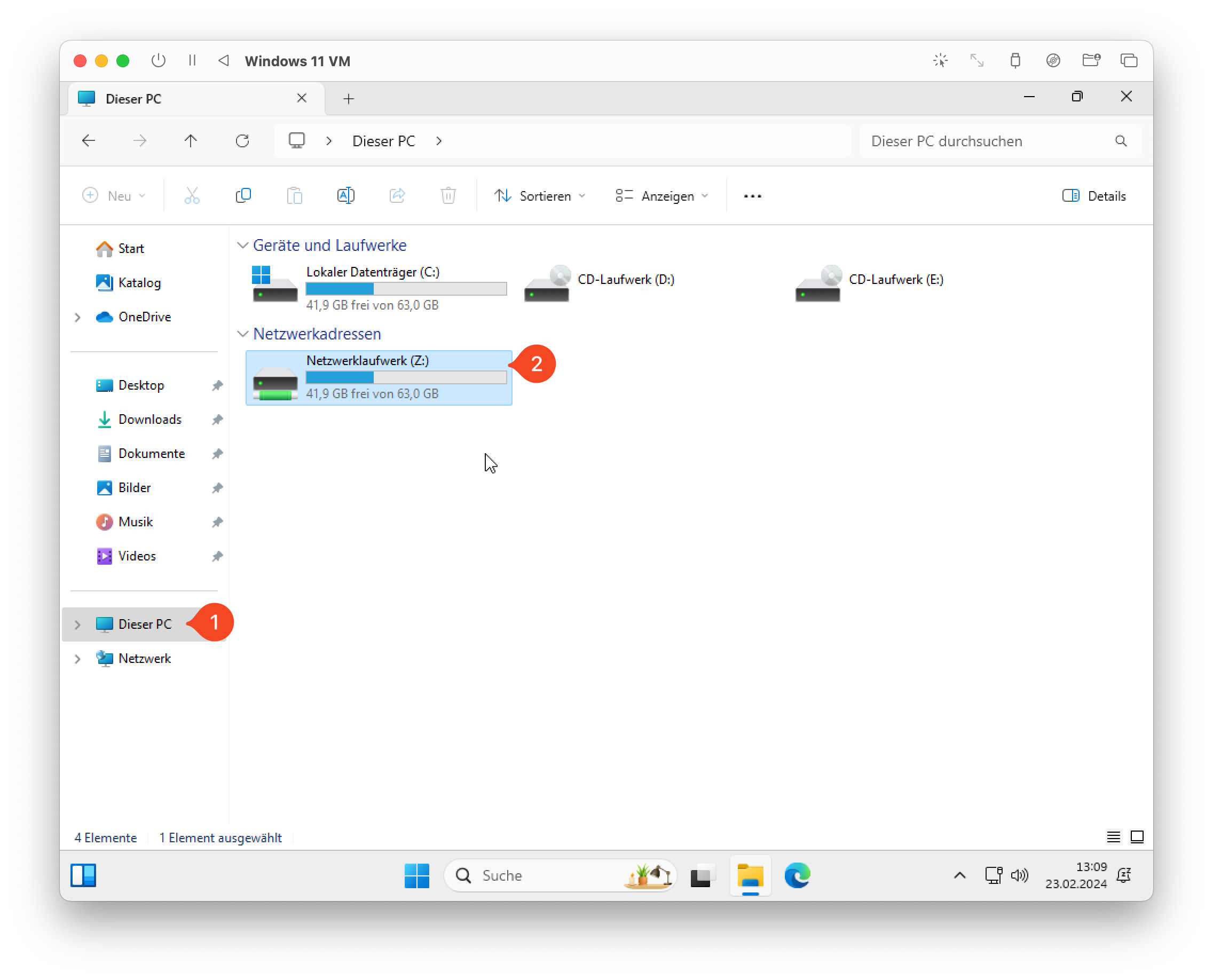The image size is (1213, 980).
Task: Add a new tab with plus button
Action: click(x=349, y=99)
